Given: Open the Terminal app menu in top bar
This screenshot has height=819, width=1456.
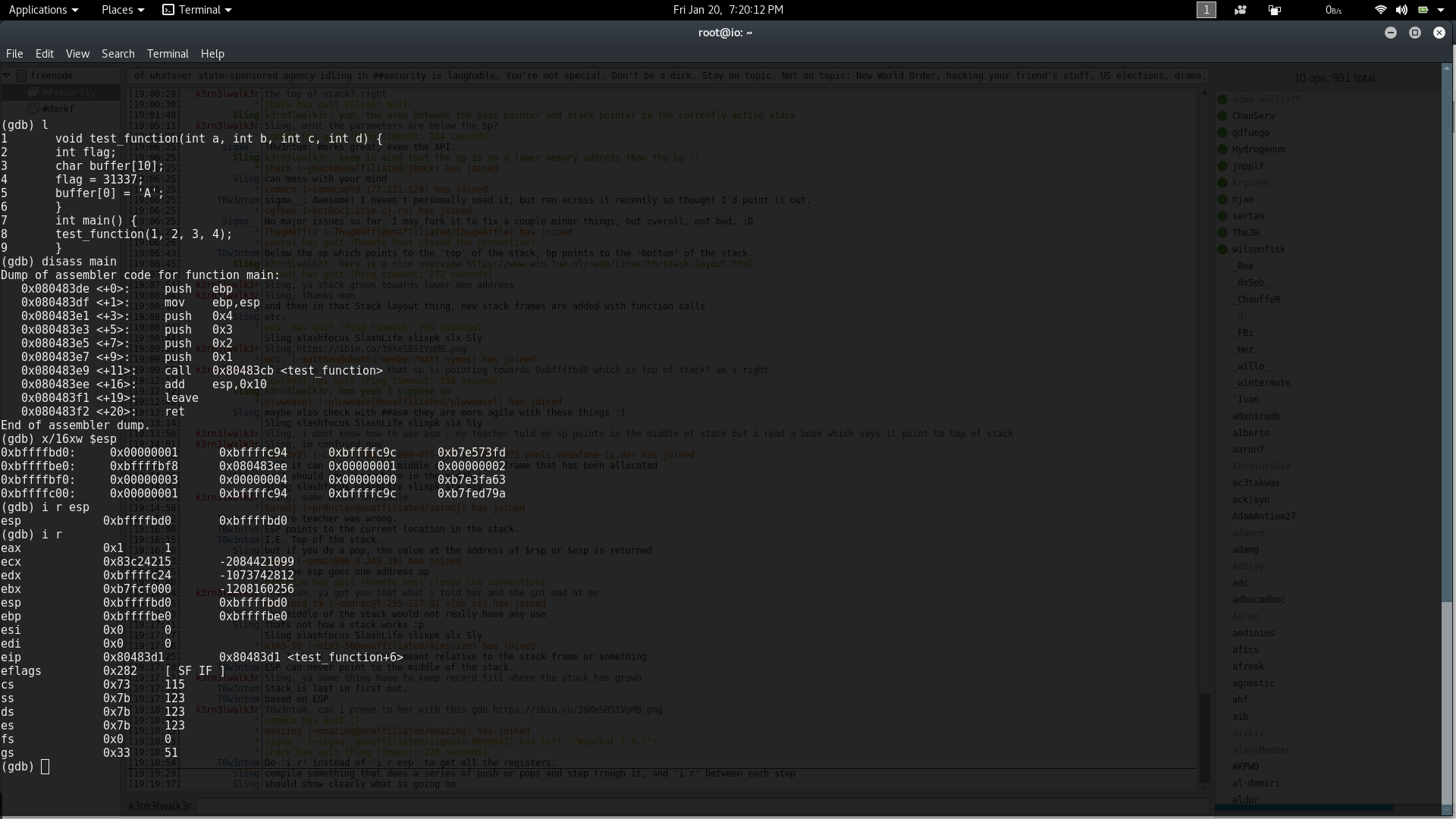Looking at the screenshot, I should (x=197, y=10).
